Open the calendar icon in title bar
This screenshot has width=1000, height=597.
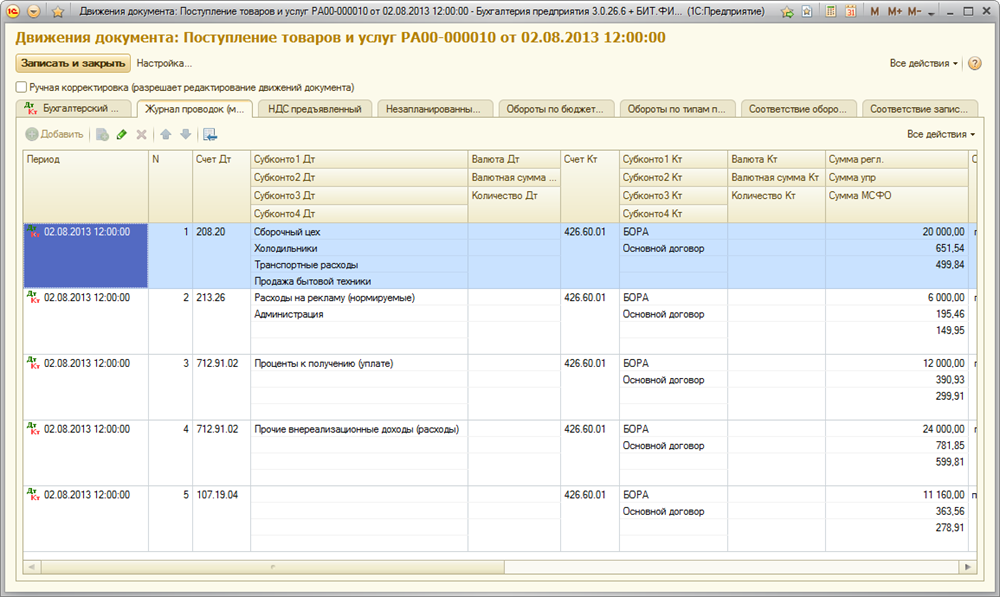850,12
